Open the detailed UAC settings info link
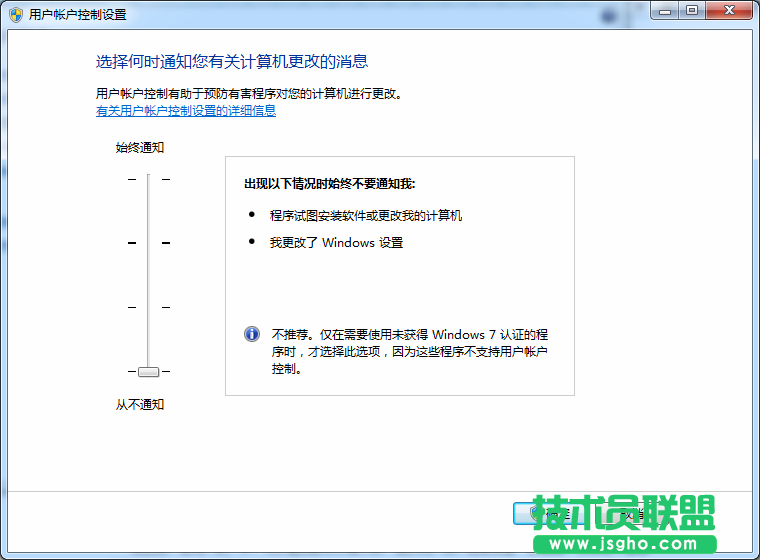 (186, 111)
